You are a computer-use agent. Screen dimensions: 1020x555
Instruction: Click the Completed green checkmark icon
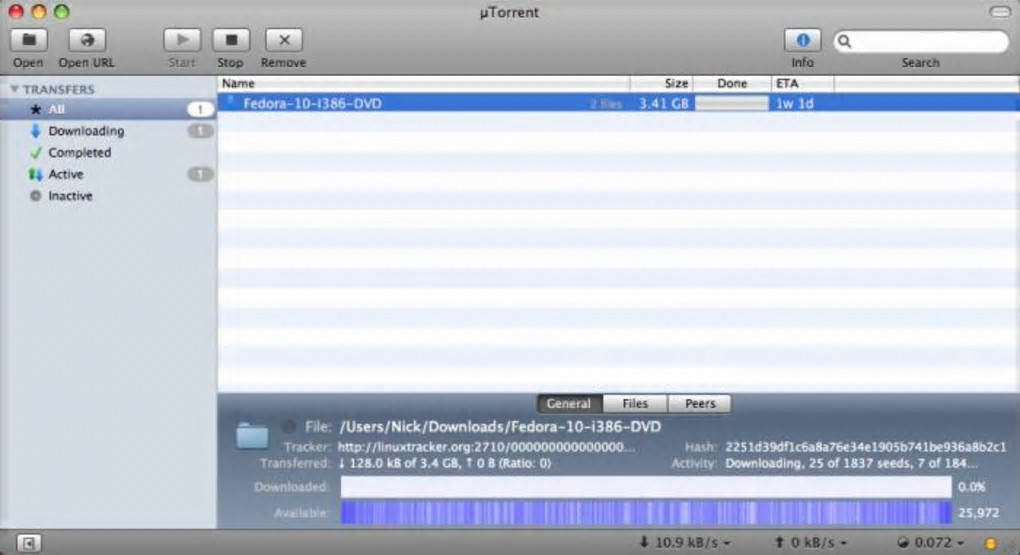point(35,153)
